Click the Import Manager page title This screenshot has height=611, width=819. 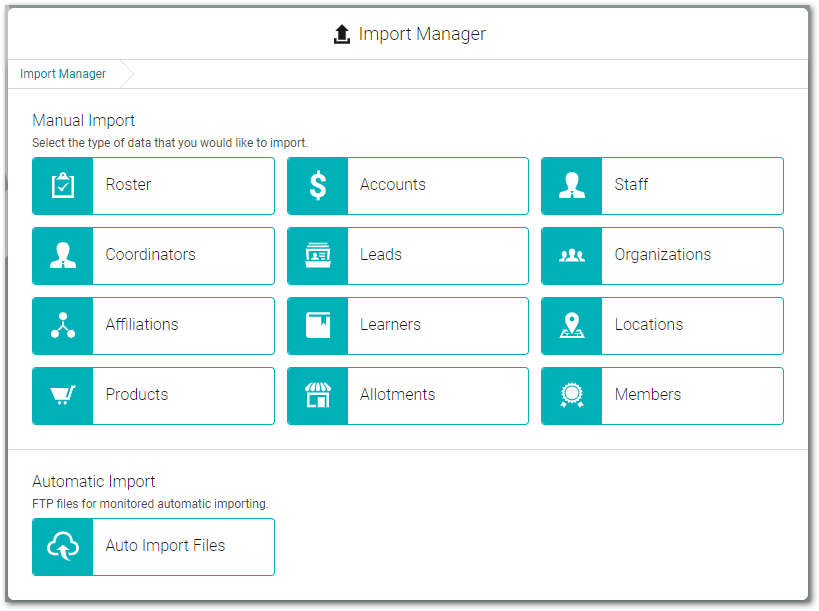[x=422, y=34]
